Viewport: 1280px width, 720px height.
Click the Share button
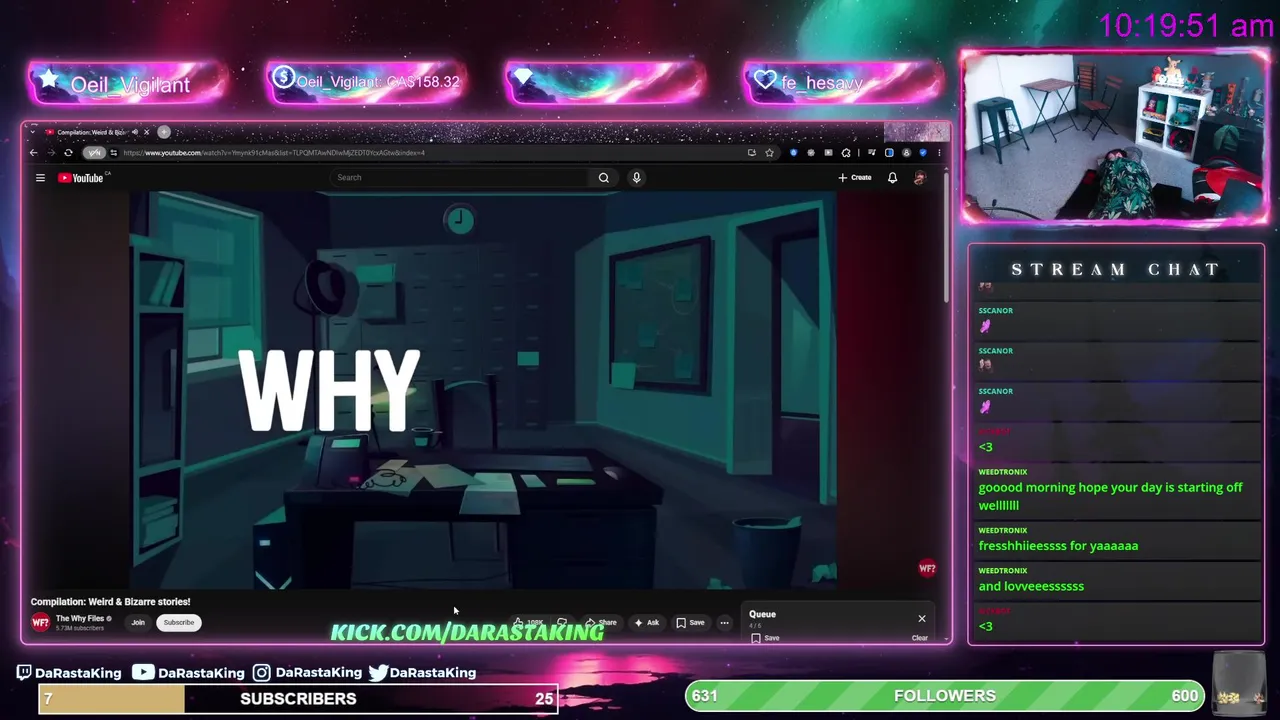coord(602,622)
